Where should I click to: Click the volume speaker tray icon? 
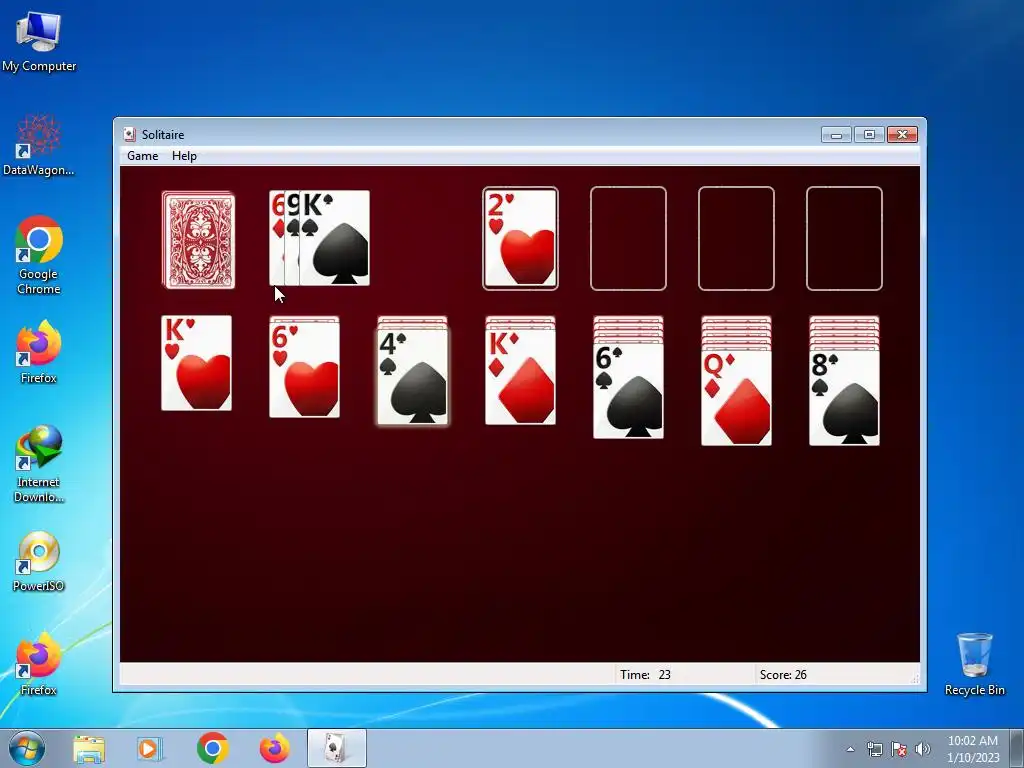pos(923,749)
